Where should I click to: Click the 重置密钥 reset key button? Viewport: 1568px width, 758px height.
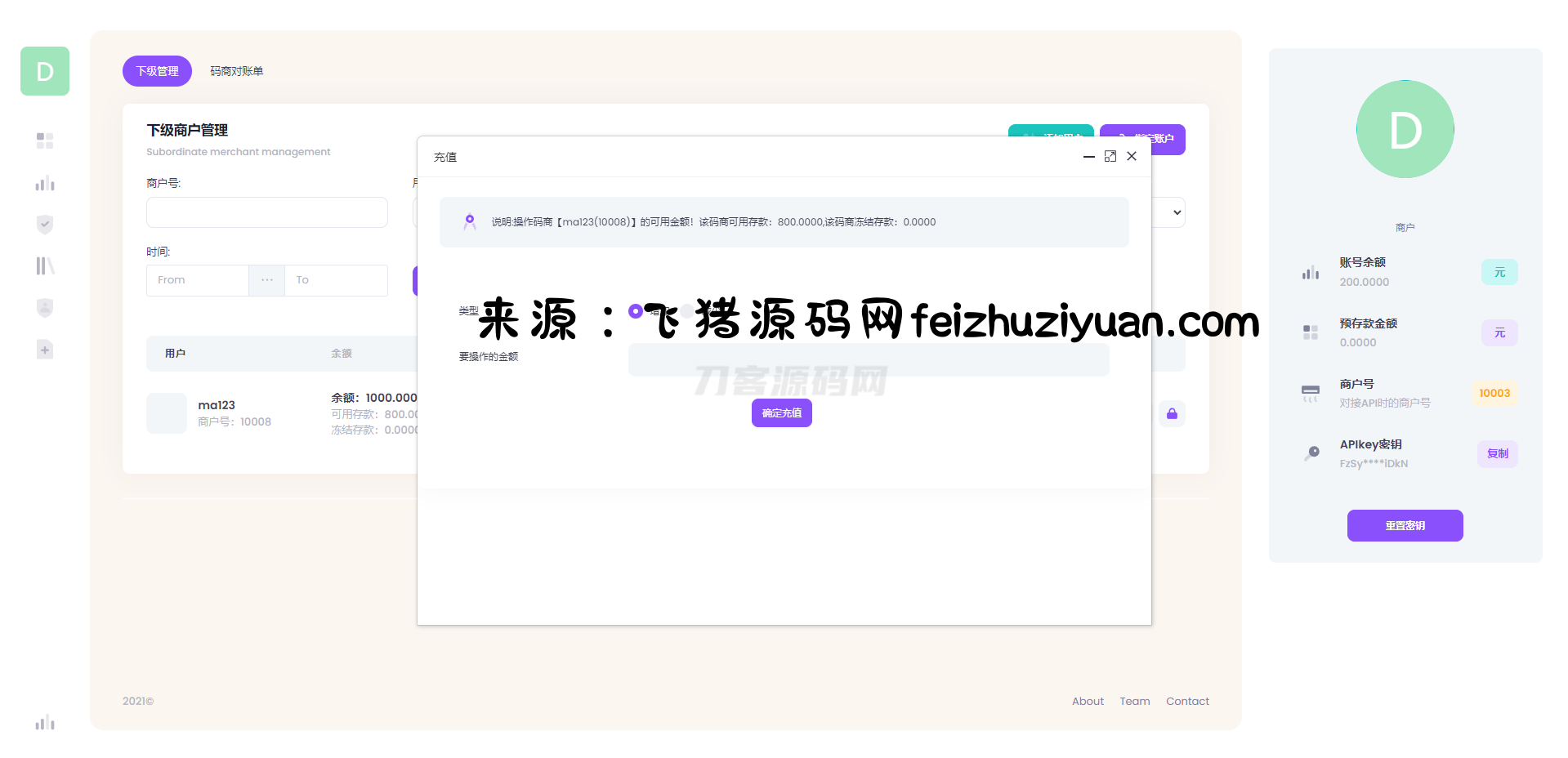pos(1405,525)
